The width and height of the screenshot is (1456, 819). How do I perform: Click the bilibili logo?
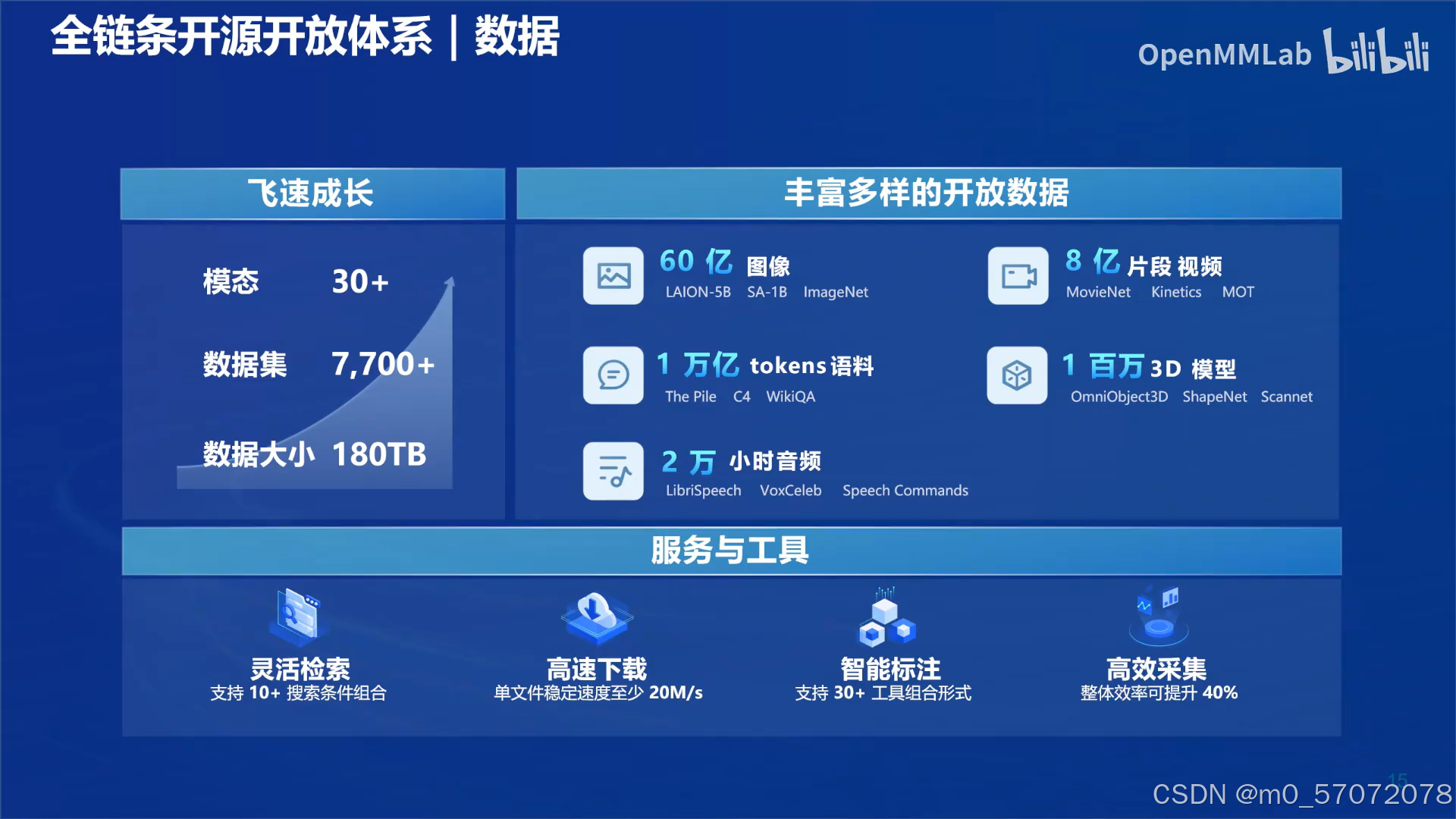click(x=1376, y=52)
